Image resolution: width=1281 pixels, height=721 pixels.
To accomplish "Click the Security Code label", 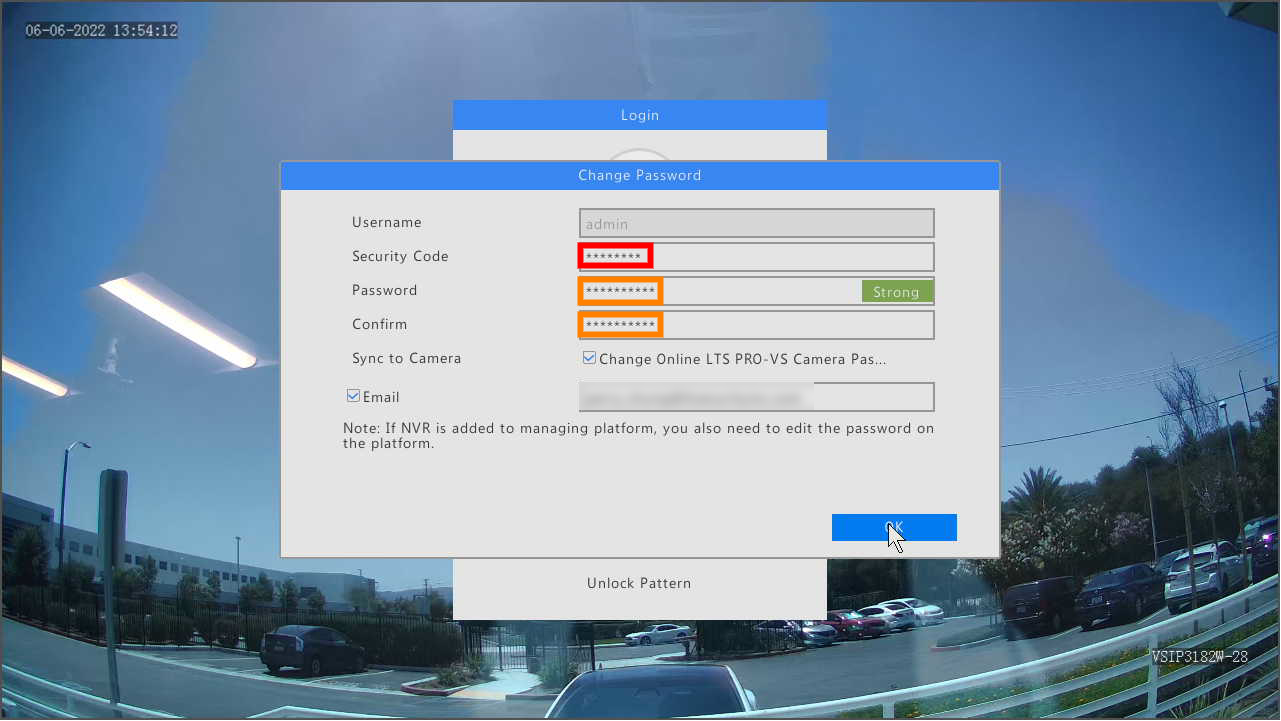I will pyautogui.click(x=400, y=256).
